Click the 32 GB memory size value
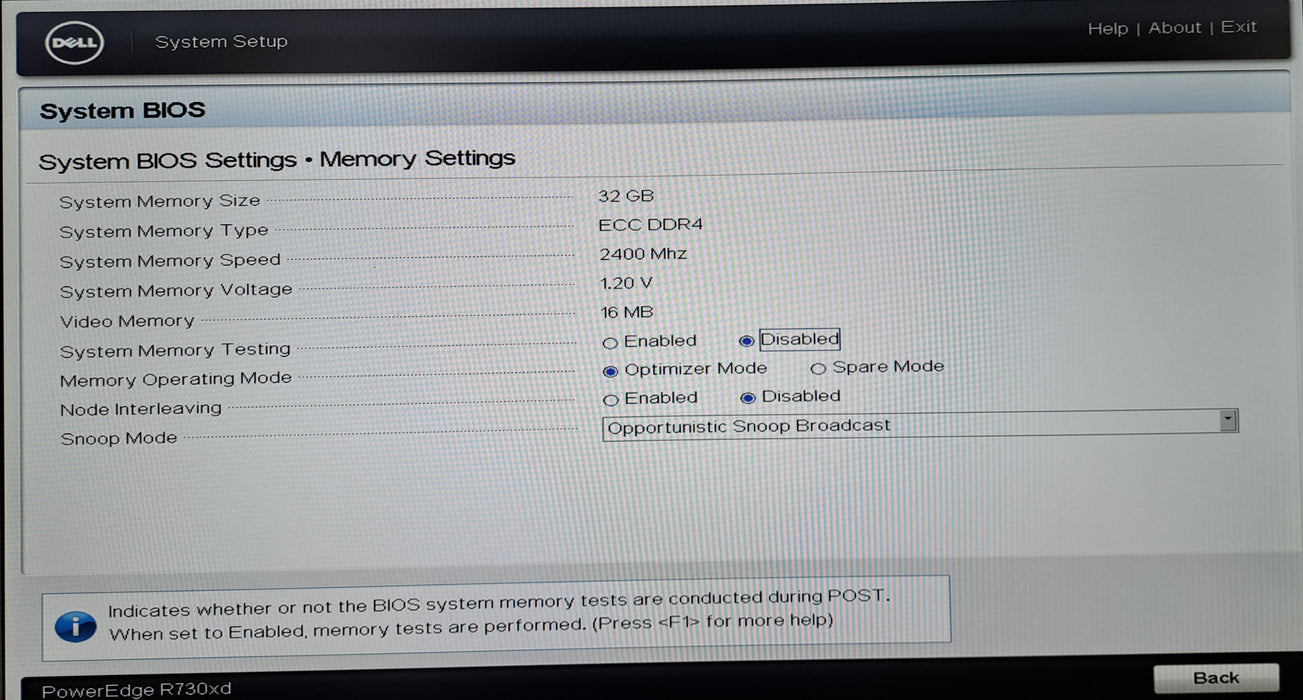Image resolution: width=1303 pixels, height=700 pixels. 626,196
